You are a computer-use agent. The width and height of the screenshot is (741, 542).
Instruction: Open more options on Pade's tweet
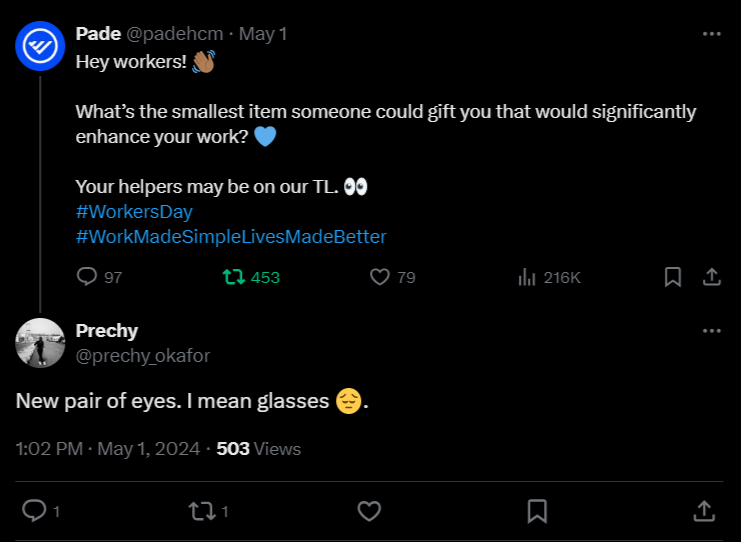coord(711,33)
